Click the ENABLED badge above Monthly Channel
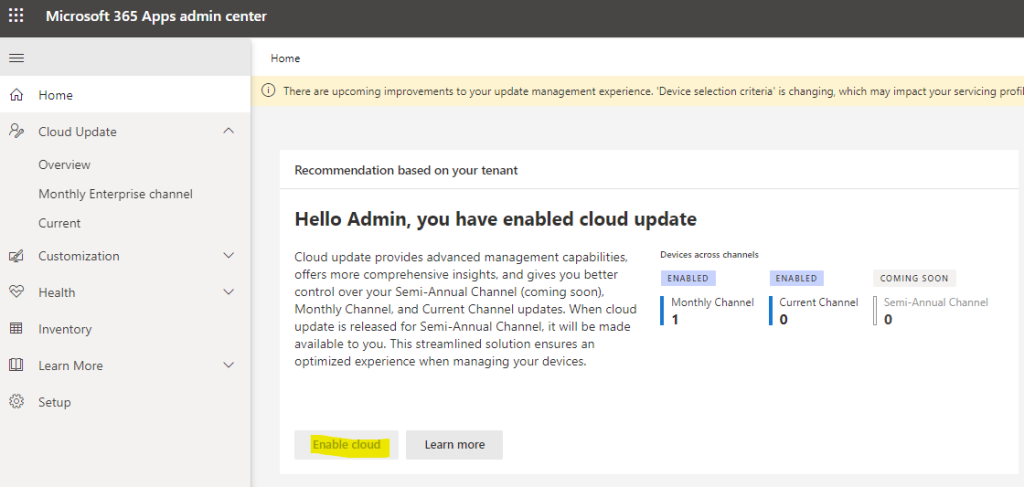The image size is (1024, 487). (688, 278)
